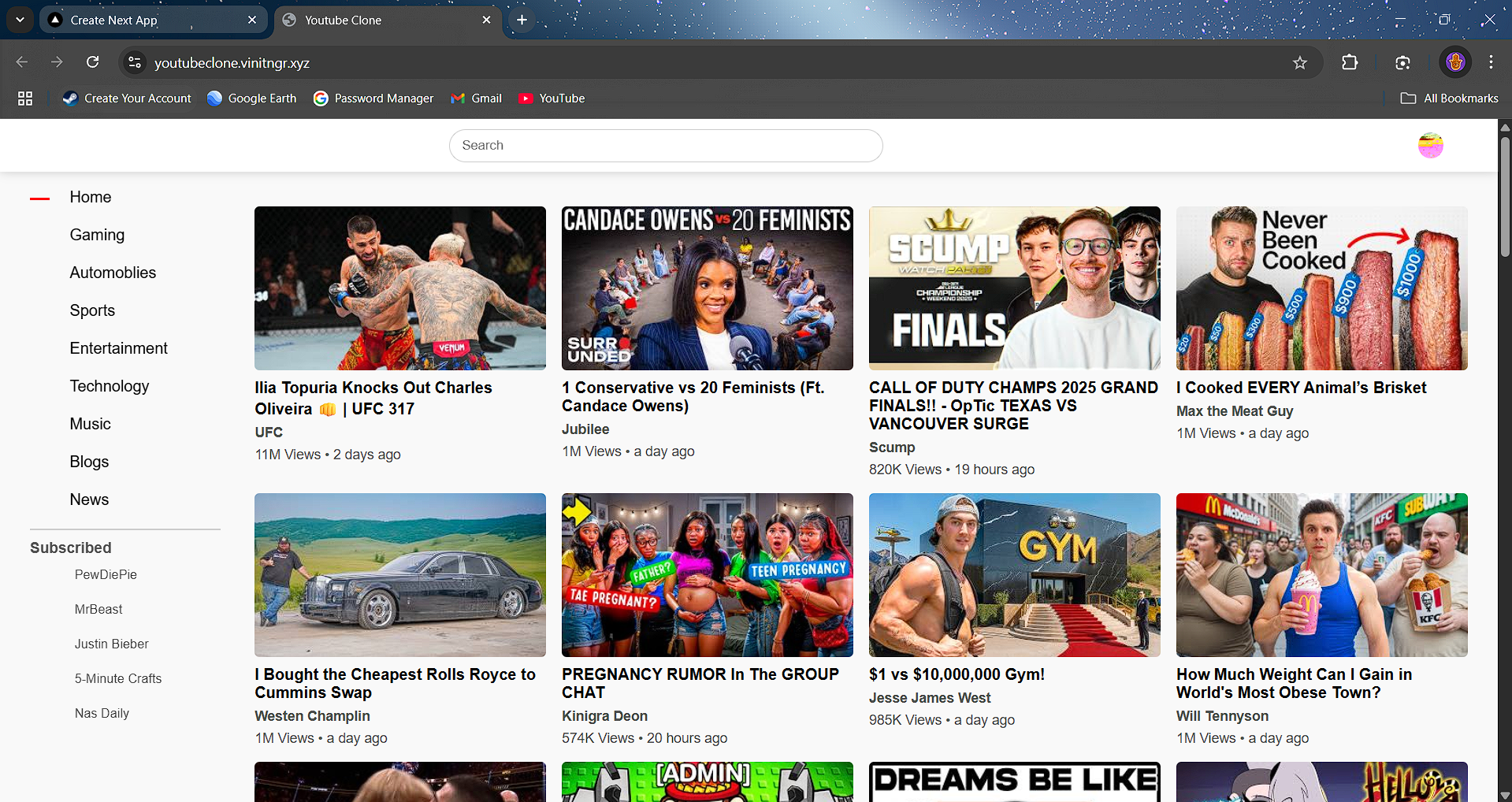
Task: Click title '1 Conservative vs 20 Feminists'
Action: tap(693, 397)
